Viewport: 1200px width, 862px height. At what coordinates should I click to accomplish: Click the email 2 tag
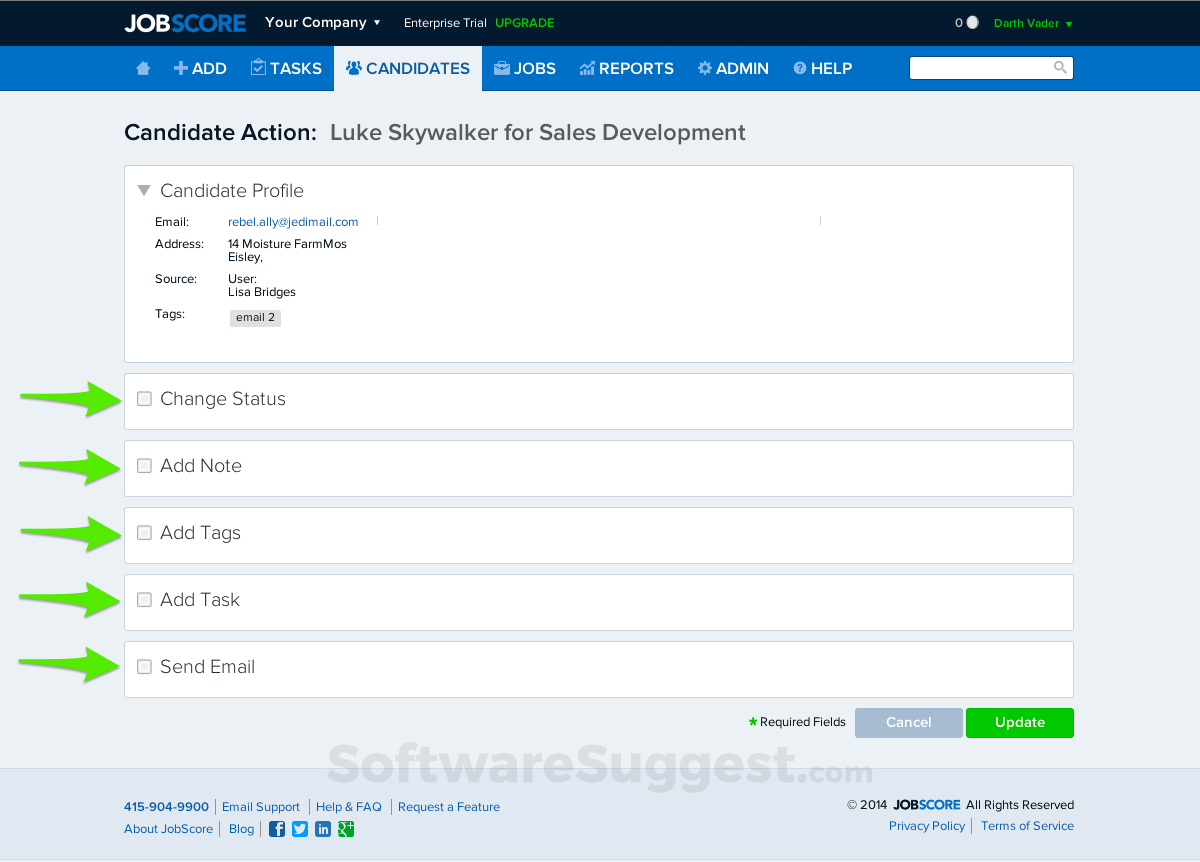click(255, 317)
